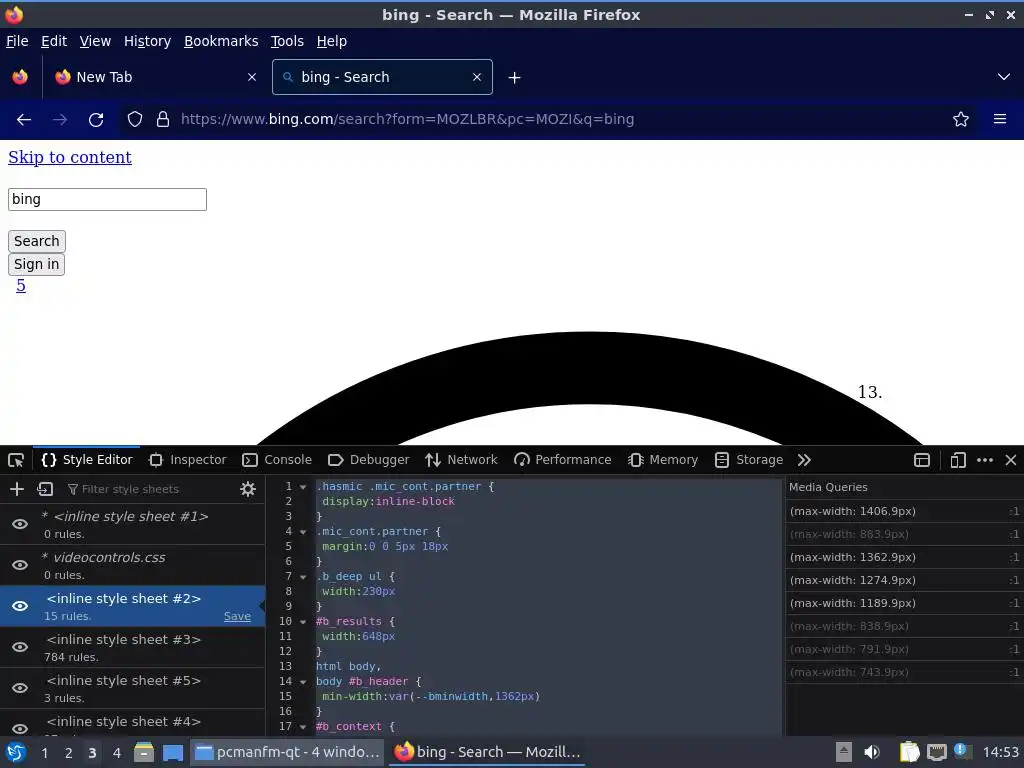The image size is (1024, 768).
Task: Switch to the Performance tab
Action: (562, 460)
